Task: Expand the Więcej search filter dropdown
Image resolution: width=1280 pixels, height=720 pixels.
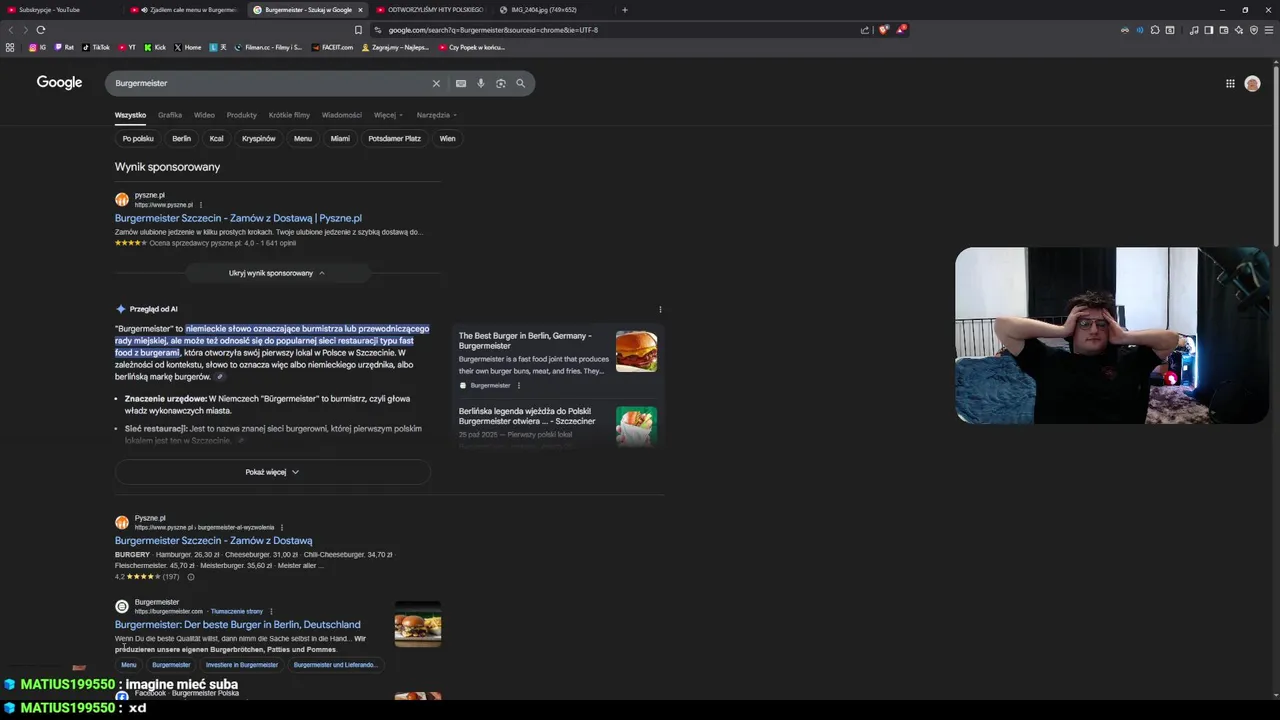Action: [x=387, y=115]
